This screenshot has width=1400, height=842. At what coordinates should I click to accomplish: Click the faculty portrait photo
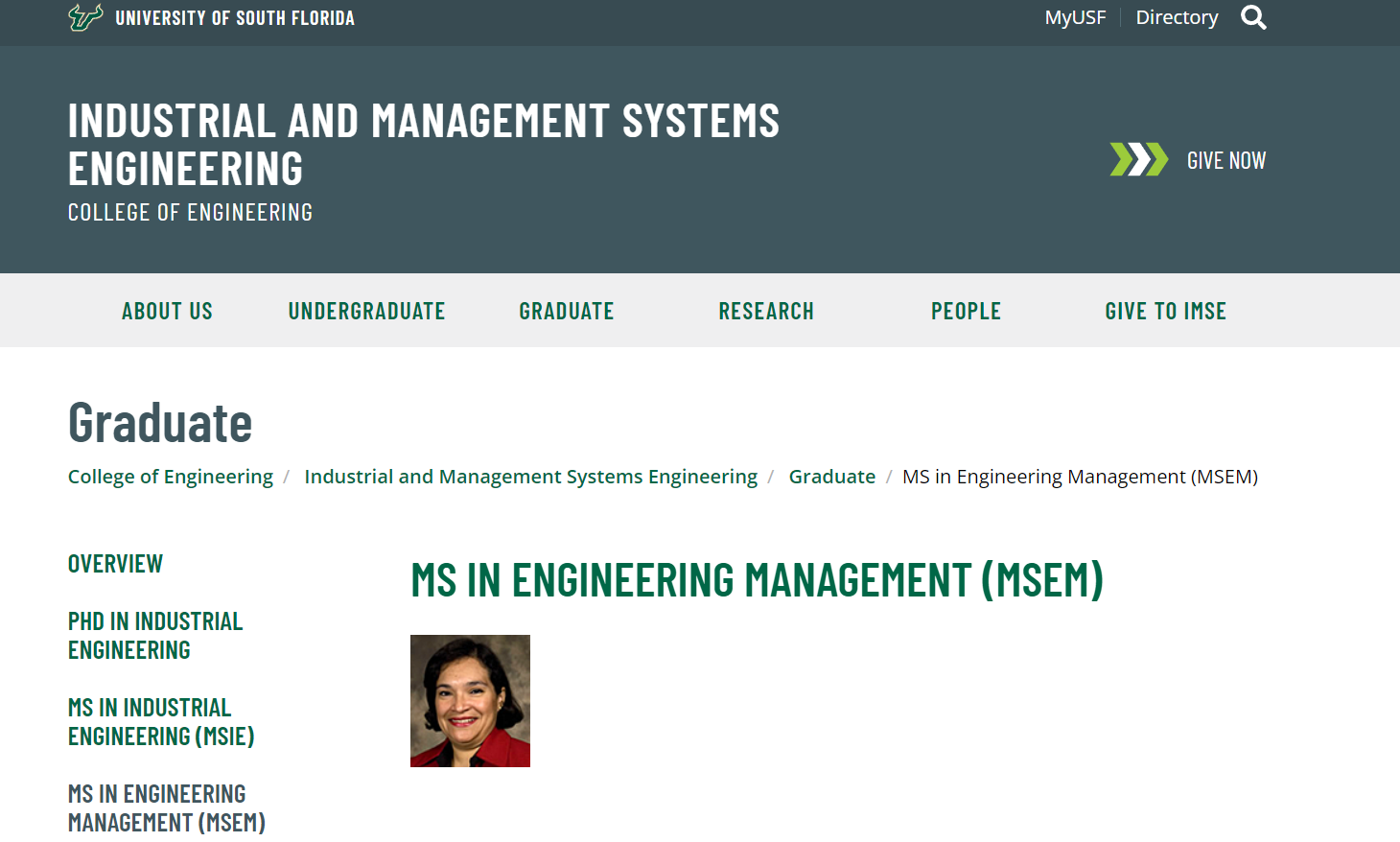coord(470,701)
